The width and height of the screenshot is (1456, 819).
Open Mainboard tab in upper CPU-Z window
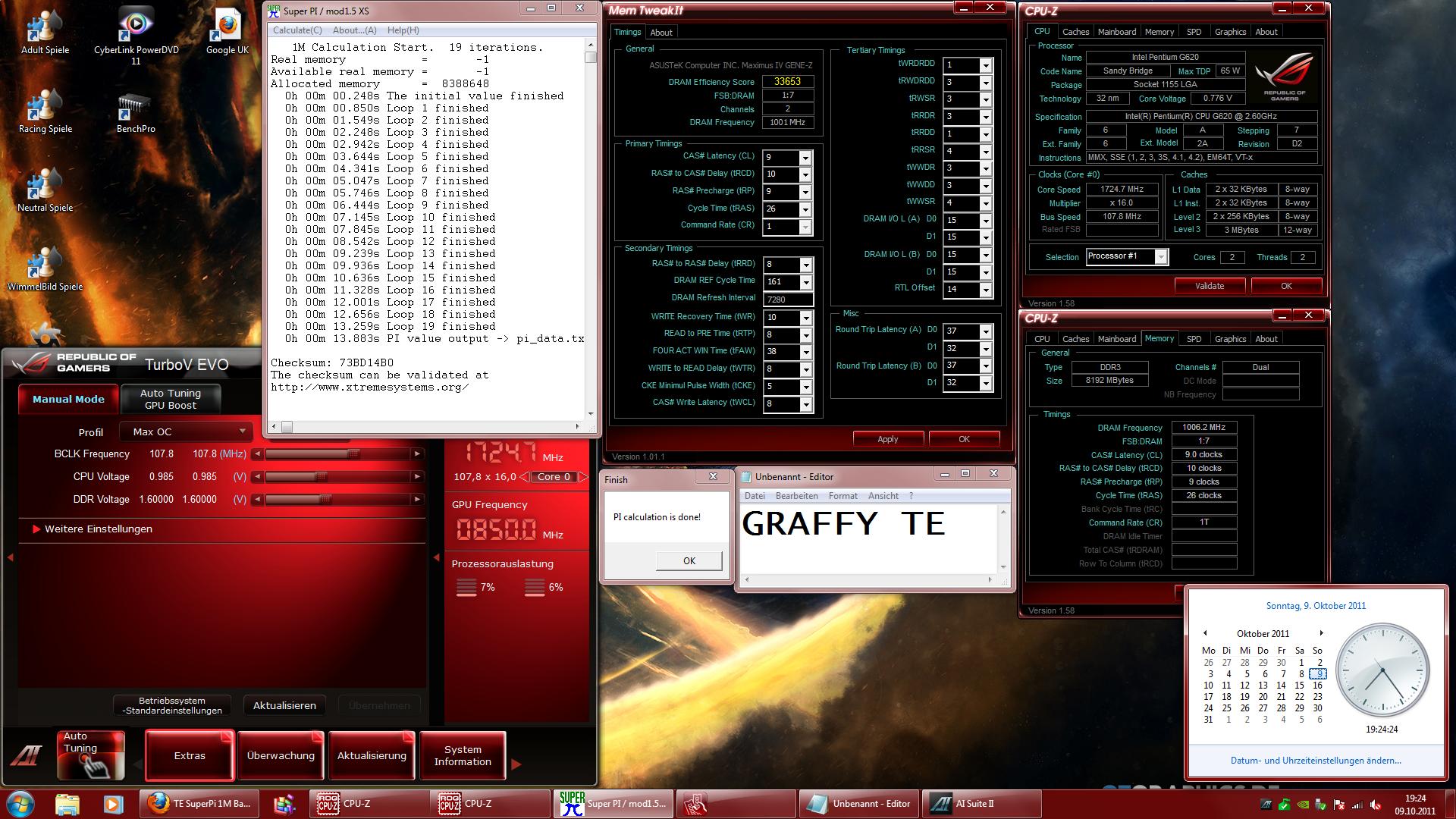[x=1116, y=32]
